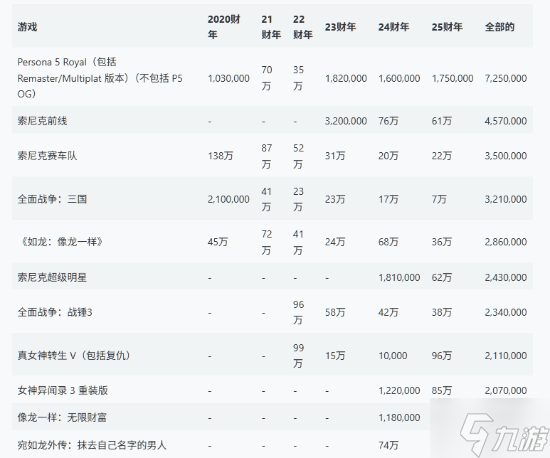The height and width of the screenshot is (458, 550).
Task: Click the 4,570,000 total
Action: [506, 121]
